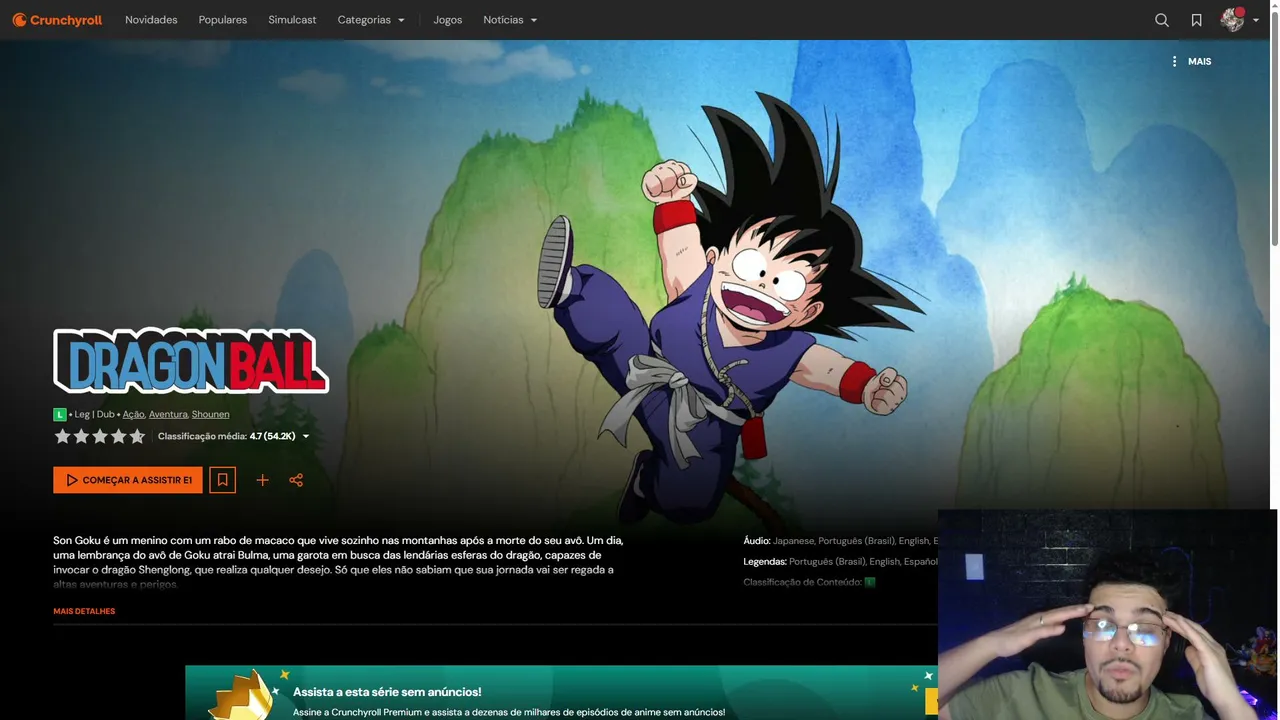Rate the series one star
Screen dimensions: 1280x720
coord(62,436)
